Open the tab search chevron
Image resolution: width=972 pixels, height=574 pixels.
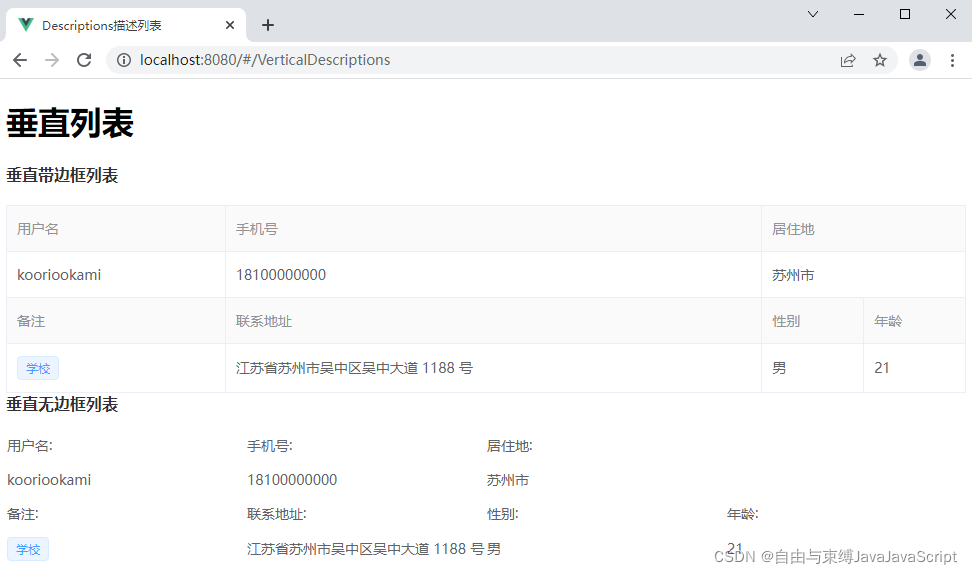click(x=813, y=14)
